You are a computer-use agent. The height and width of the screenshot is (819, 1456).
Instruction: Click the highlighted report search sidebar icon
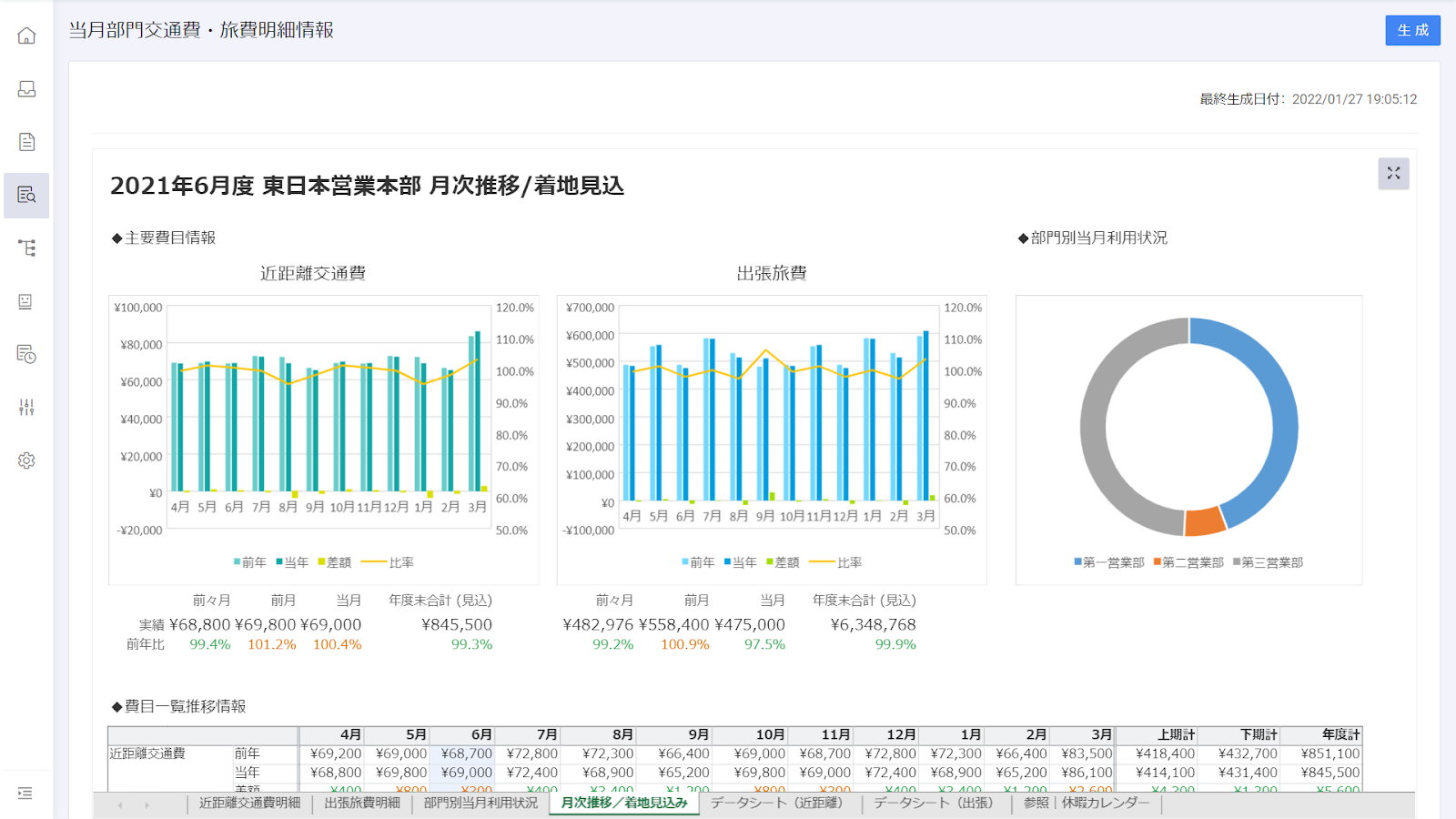click(26, 195)
